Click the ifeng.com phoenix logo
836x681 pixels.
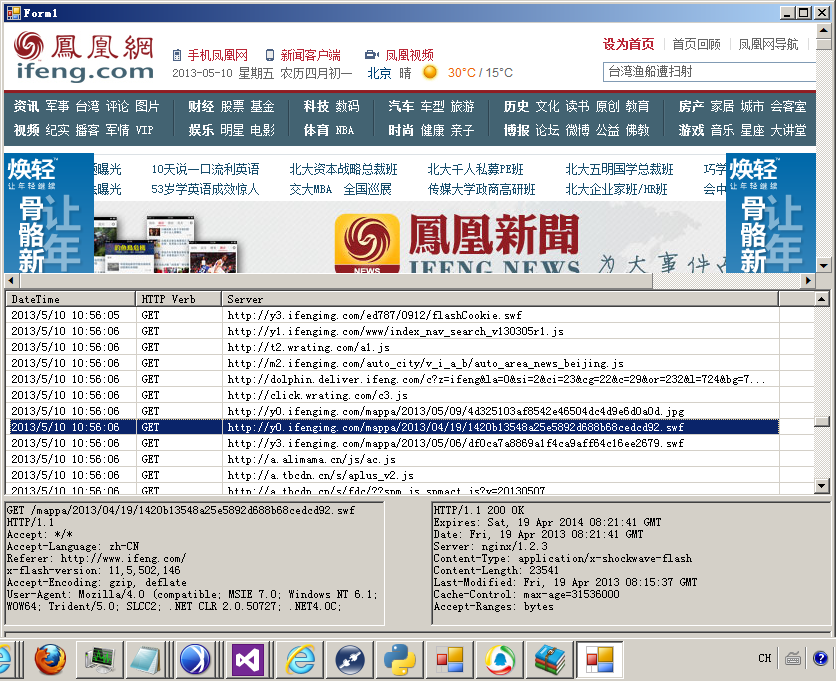point(85,56)
